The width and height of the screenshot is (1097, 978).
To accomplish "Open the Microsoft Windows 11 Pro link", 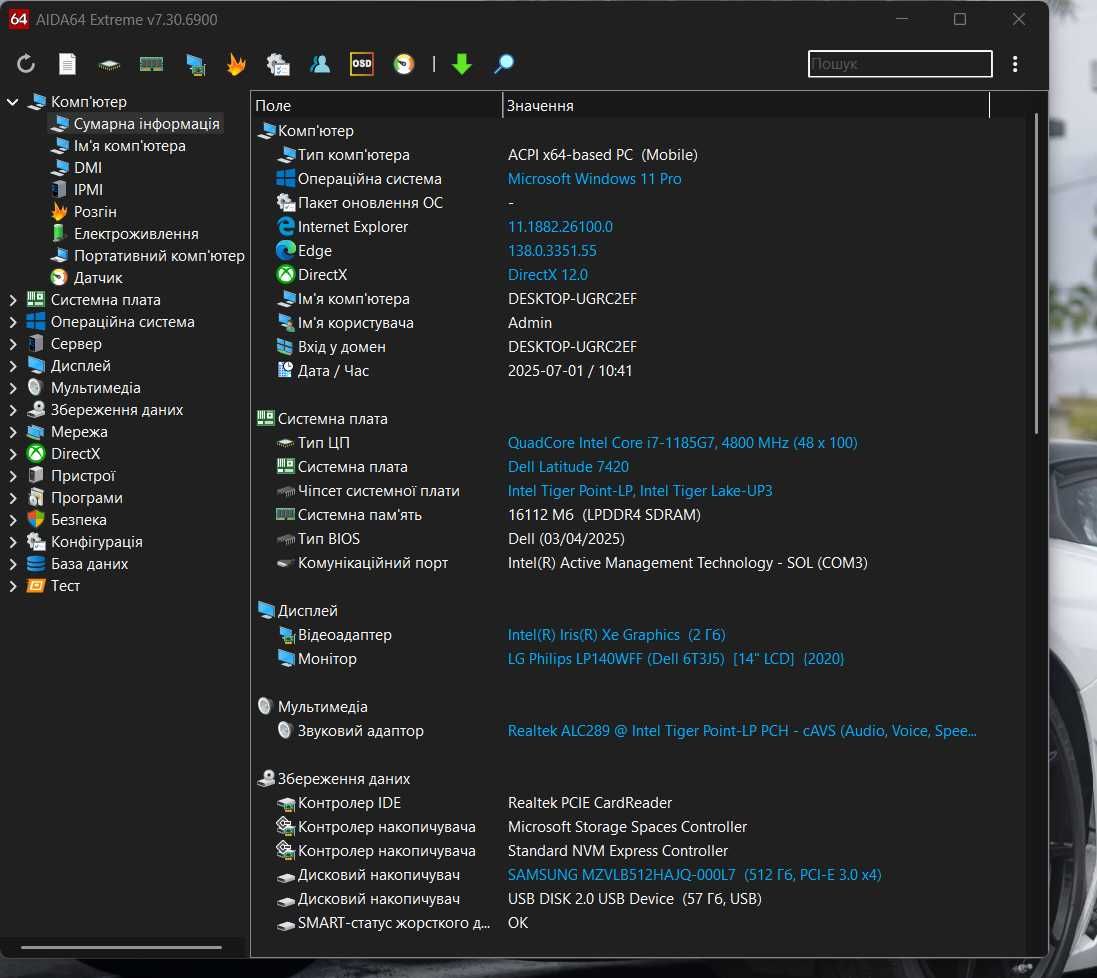I will (x=595, y=179).
